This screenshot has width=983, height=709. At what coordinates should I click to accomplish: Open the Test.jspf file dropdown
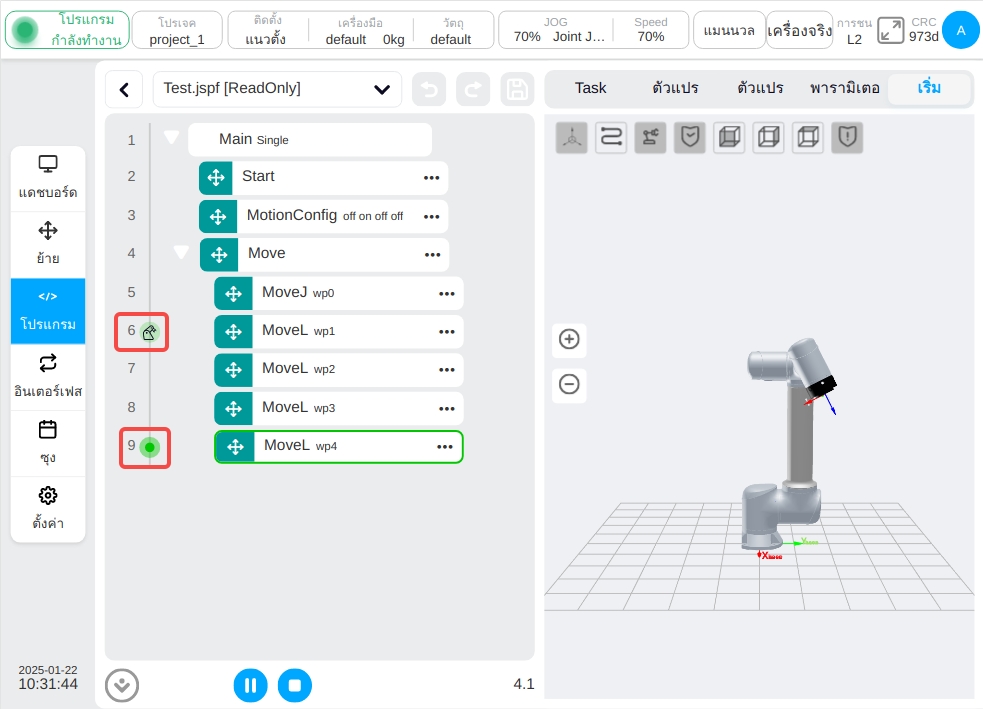[x=277, y=90]
